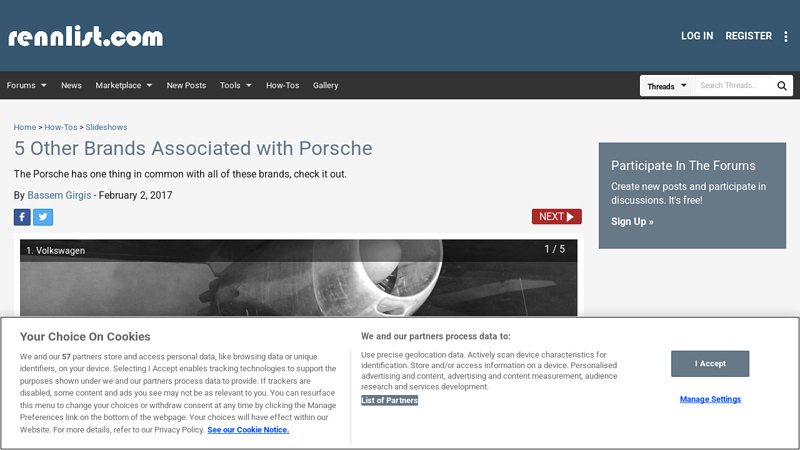
Task: Open Gallery in navigation bar
Action: coord(326,85)
